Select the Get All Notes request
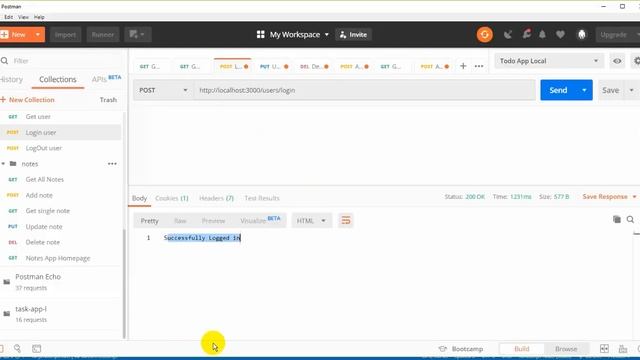640x360 pixels. (60, 179)
